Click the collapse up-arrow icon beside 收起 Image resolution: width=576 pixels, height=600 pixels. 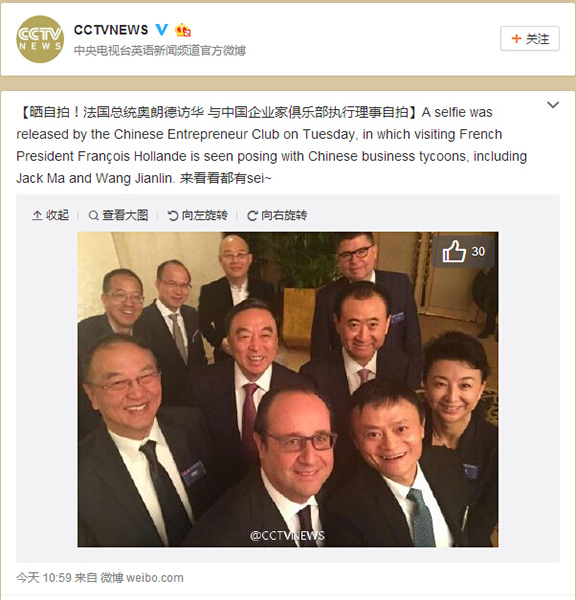pos(37,215)
